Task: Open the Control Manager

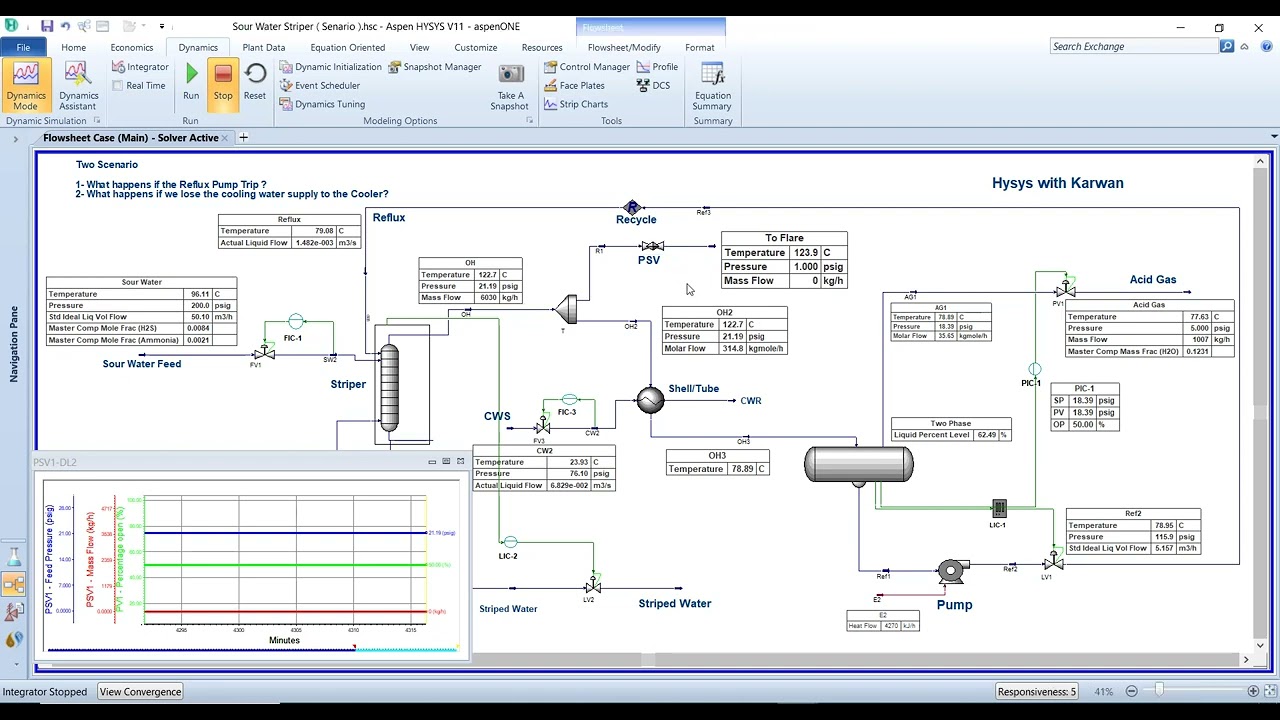Action: point(587,67)
